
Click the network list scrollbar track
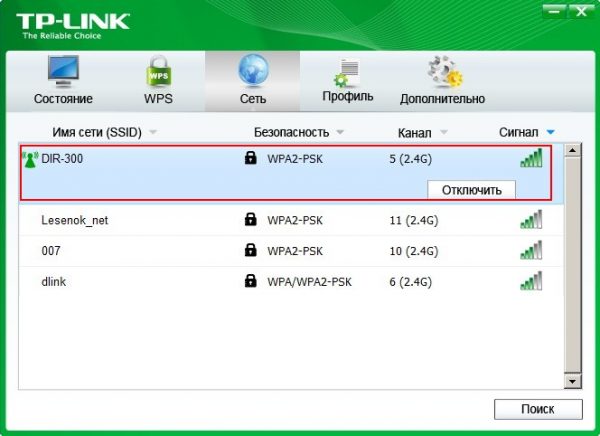(x=572, y=266)
